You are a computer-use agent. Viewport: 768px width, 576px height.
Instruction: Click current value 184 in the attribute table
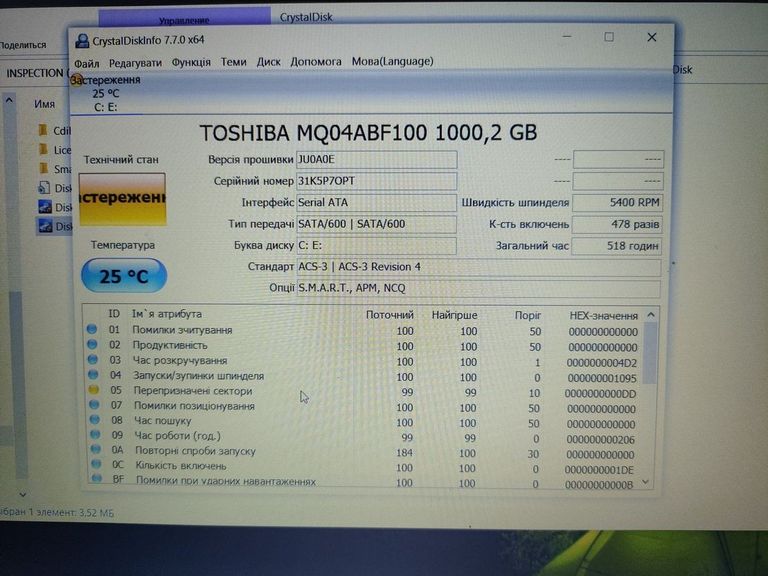tap(404, 453)
